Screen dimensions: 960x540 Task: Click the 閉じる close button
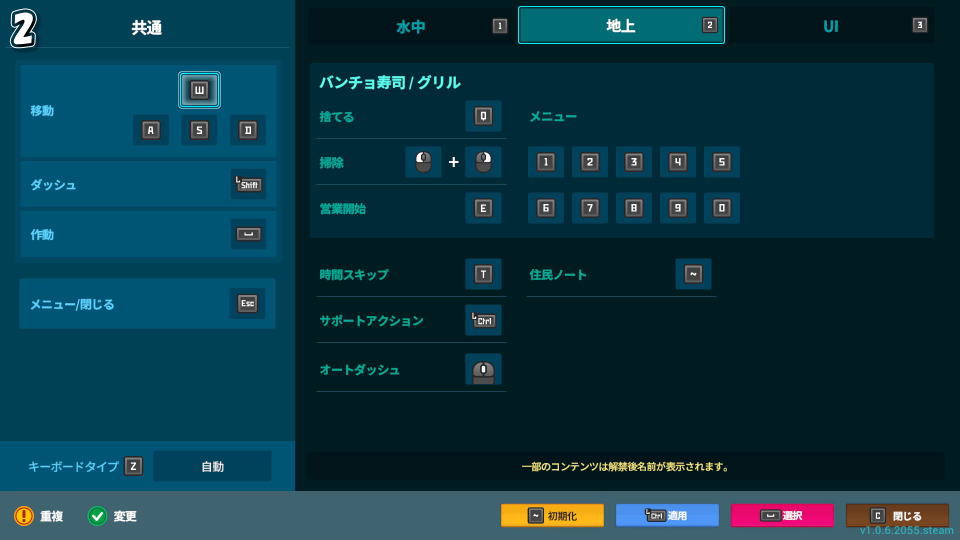point(898,516)
